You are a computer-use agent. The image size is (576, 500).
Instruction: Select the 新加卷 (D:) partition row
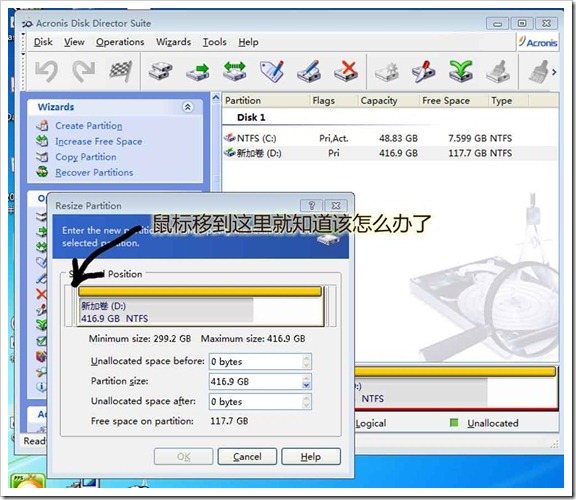point(390,153)
